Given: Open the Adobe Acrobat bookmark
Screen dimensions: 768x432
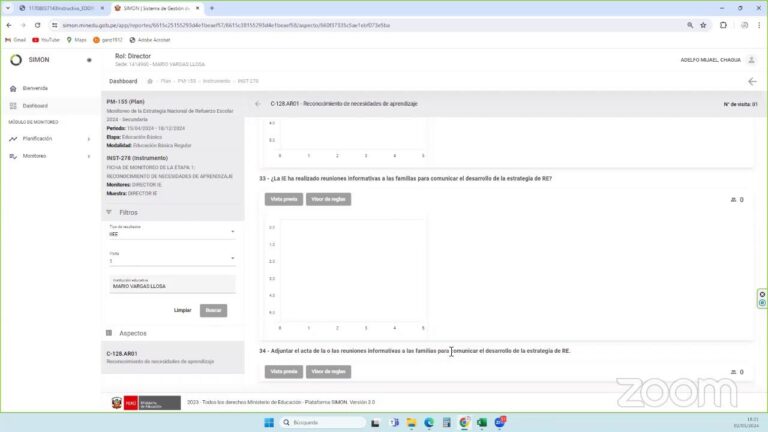Looking at the screenshot, I should click(x=150, y=40).
